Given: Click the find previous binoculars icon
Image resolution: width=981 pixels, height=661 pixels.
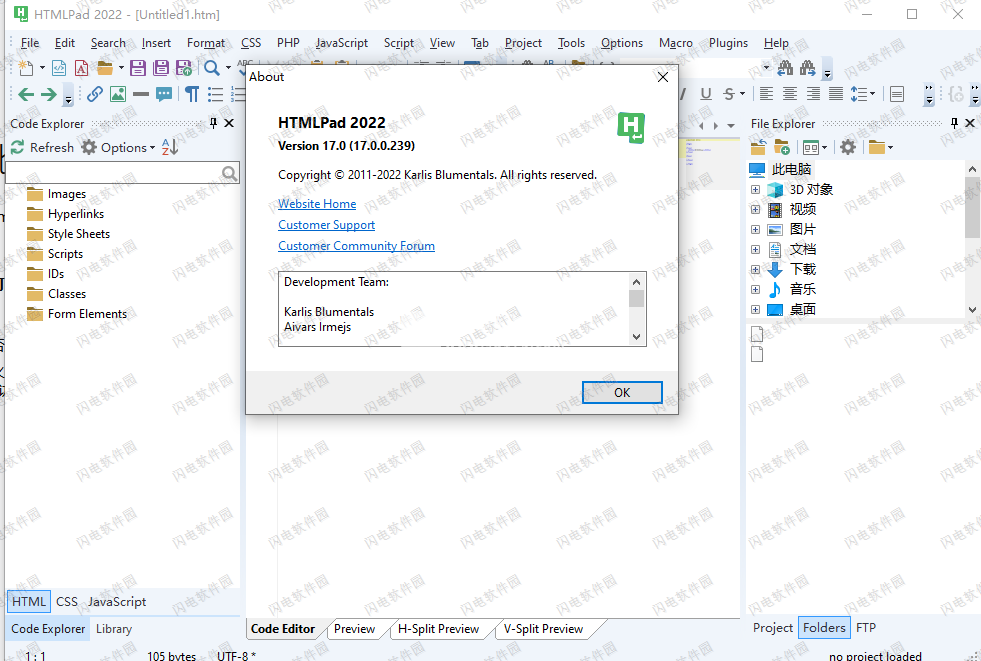Looking at the screenshot, I should point(785,68).
